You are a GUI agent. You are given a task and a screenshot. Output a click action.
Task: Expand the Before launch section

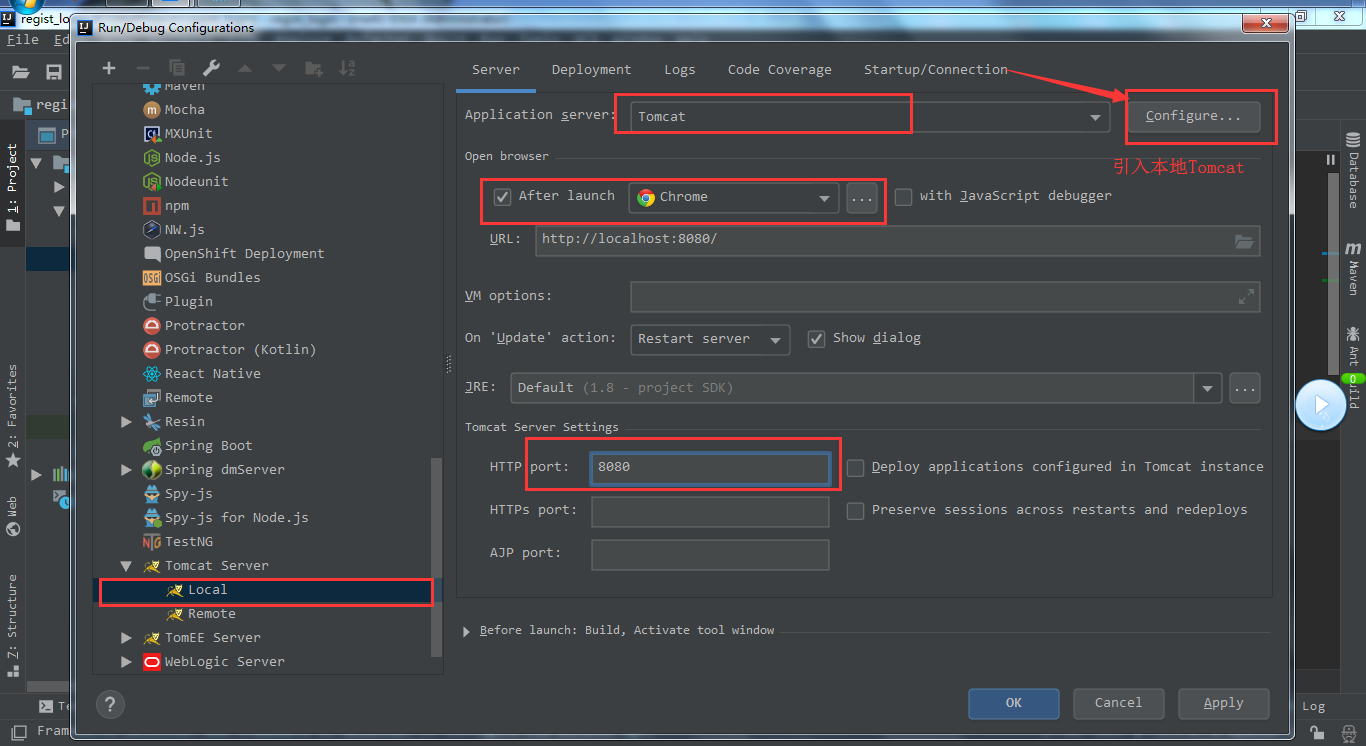coord(467,631)
